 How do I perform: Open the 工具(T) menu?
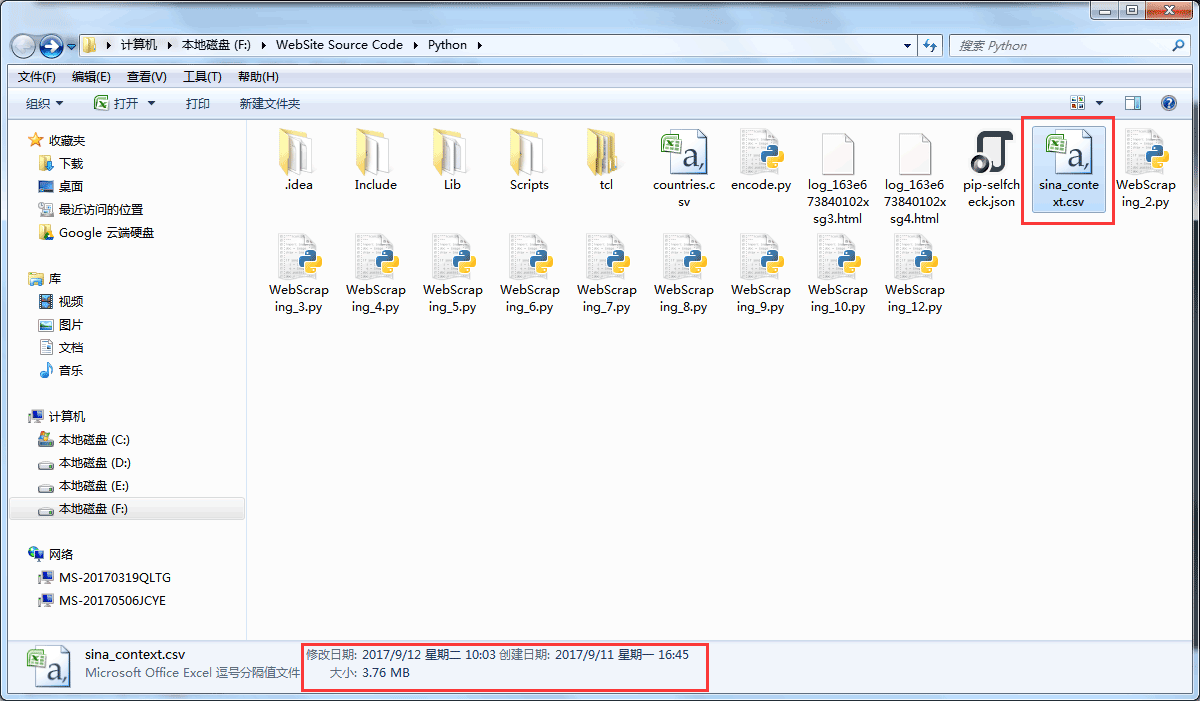click(x=202, y=77)
